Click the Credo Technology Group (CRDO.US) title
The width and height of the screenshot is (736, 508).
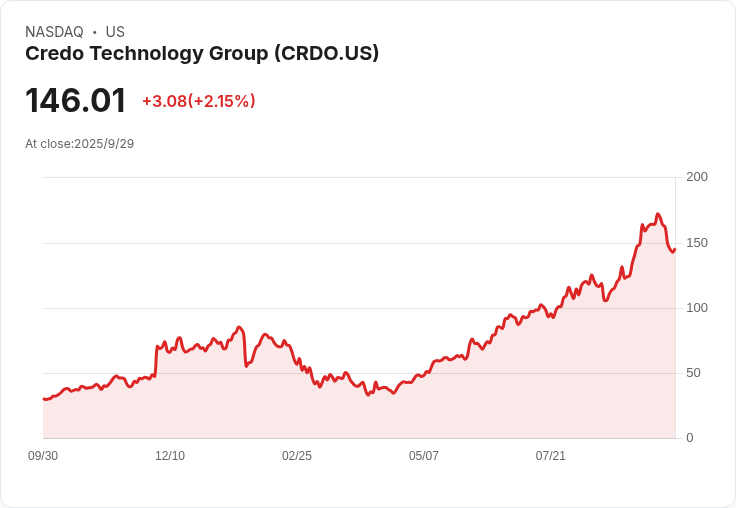[202, 54]
